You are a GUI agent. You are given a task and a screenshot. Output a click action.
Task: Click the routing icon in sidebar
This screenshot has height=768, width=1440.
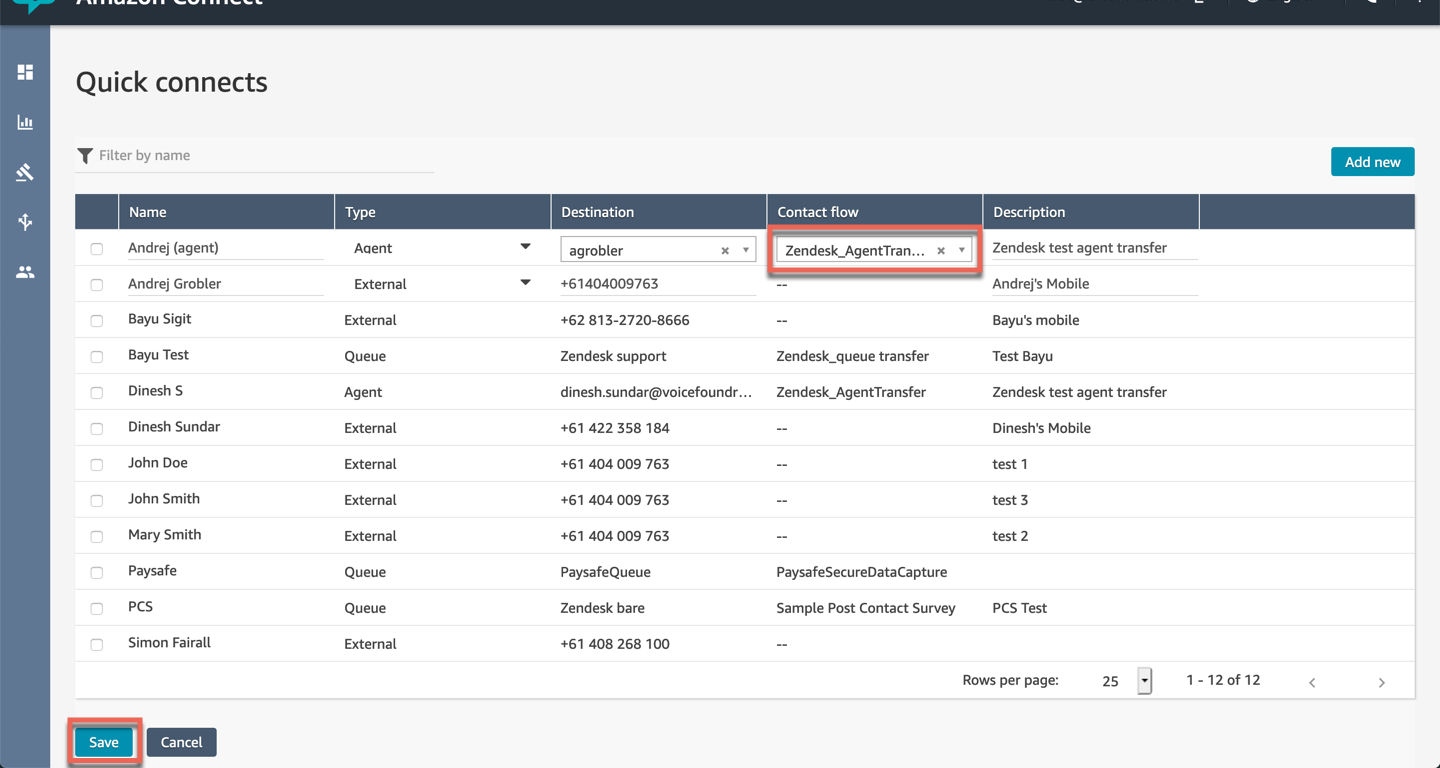point(25,172)
